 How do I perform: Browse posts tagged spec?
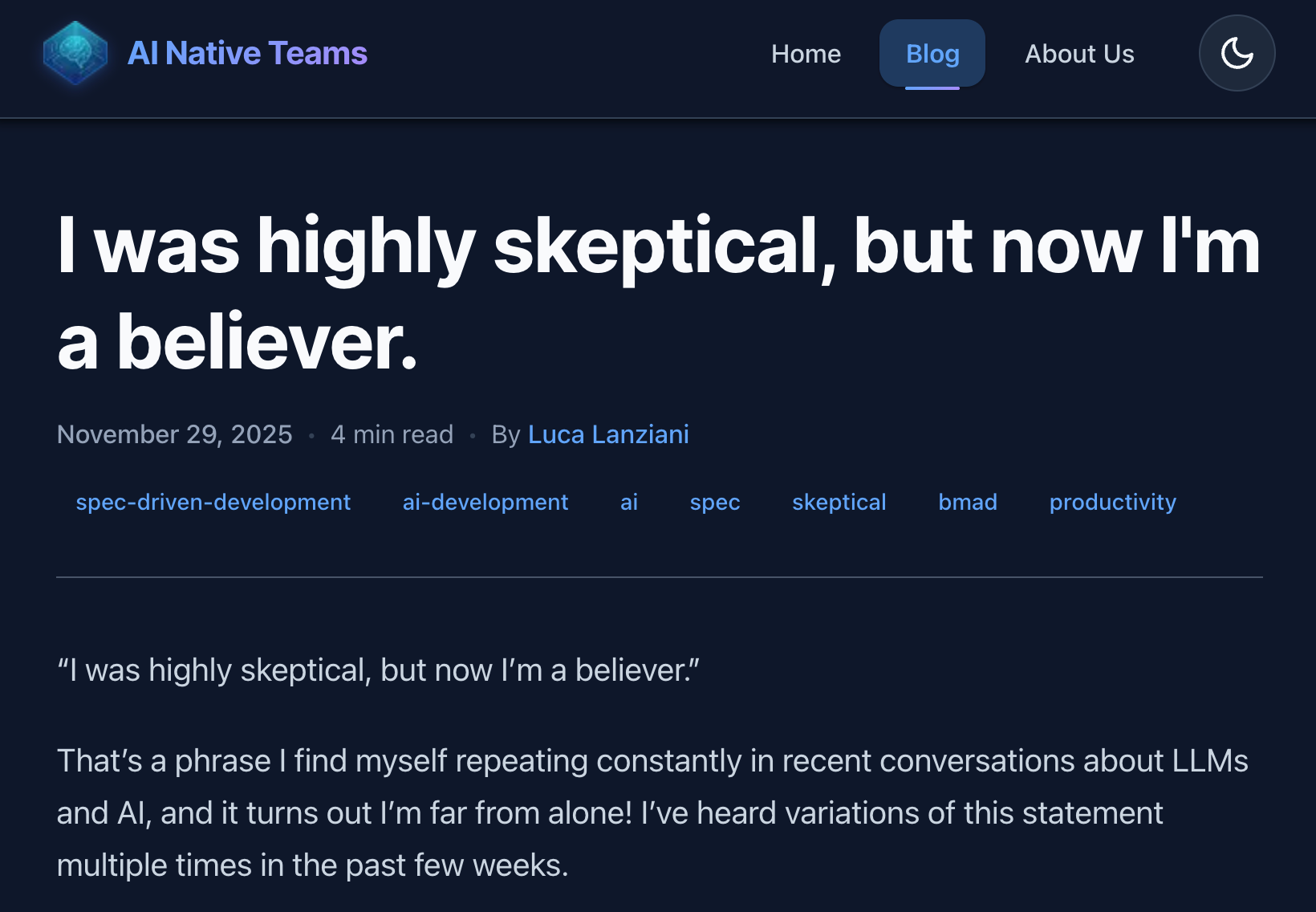[715, 502]
